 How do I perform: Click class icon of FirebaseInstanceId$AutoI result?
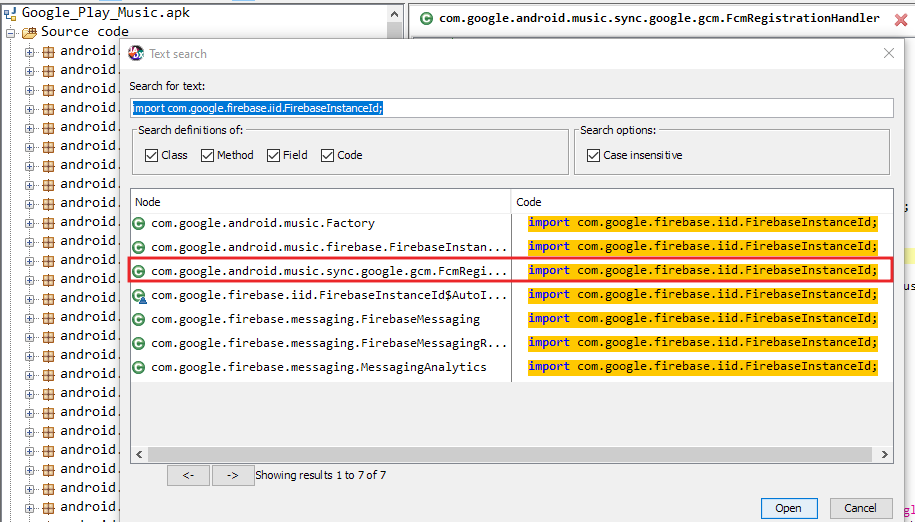pyautogui.click(x=139, y=295)
